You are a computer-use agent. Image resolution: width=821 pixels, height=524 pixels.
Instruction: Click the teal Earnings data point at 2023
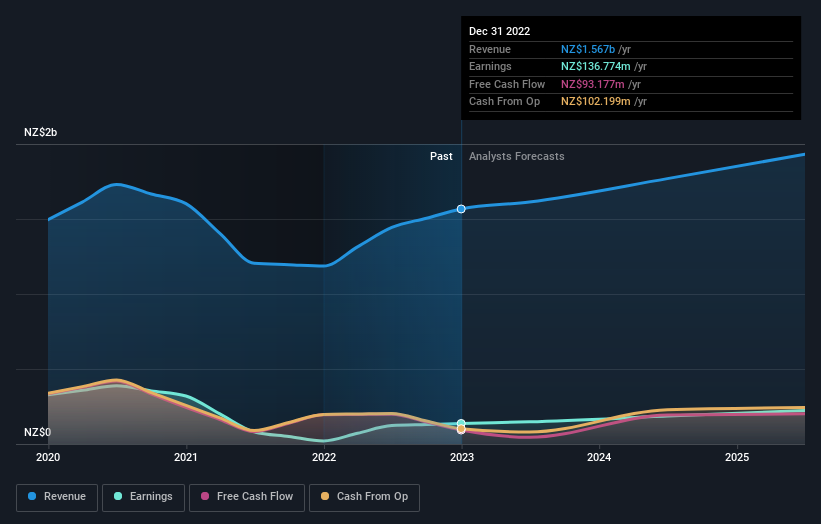(x=461, y=423)
